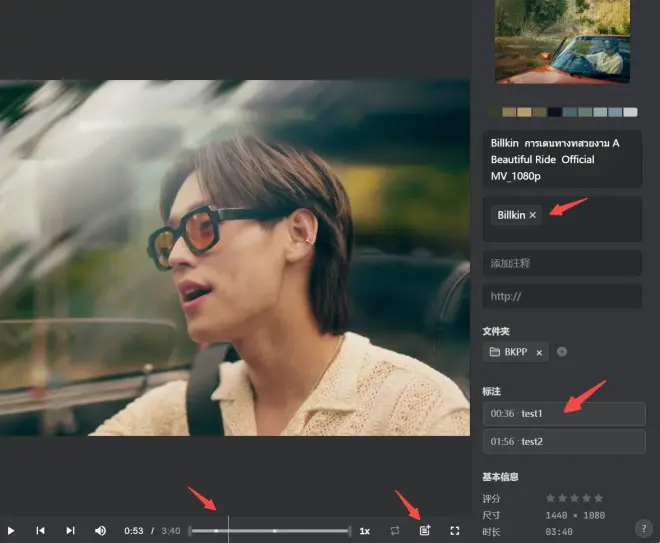Select the Billkin tag
This screenshot has height=543, width=660.
click(511, 215)
